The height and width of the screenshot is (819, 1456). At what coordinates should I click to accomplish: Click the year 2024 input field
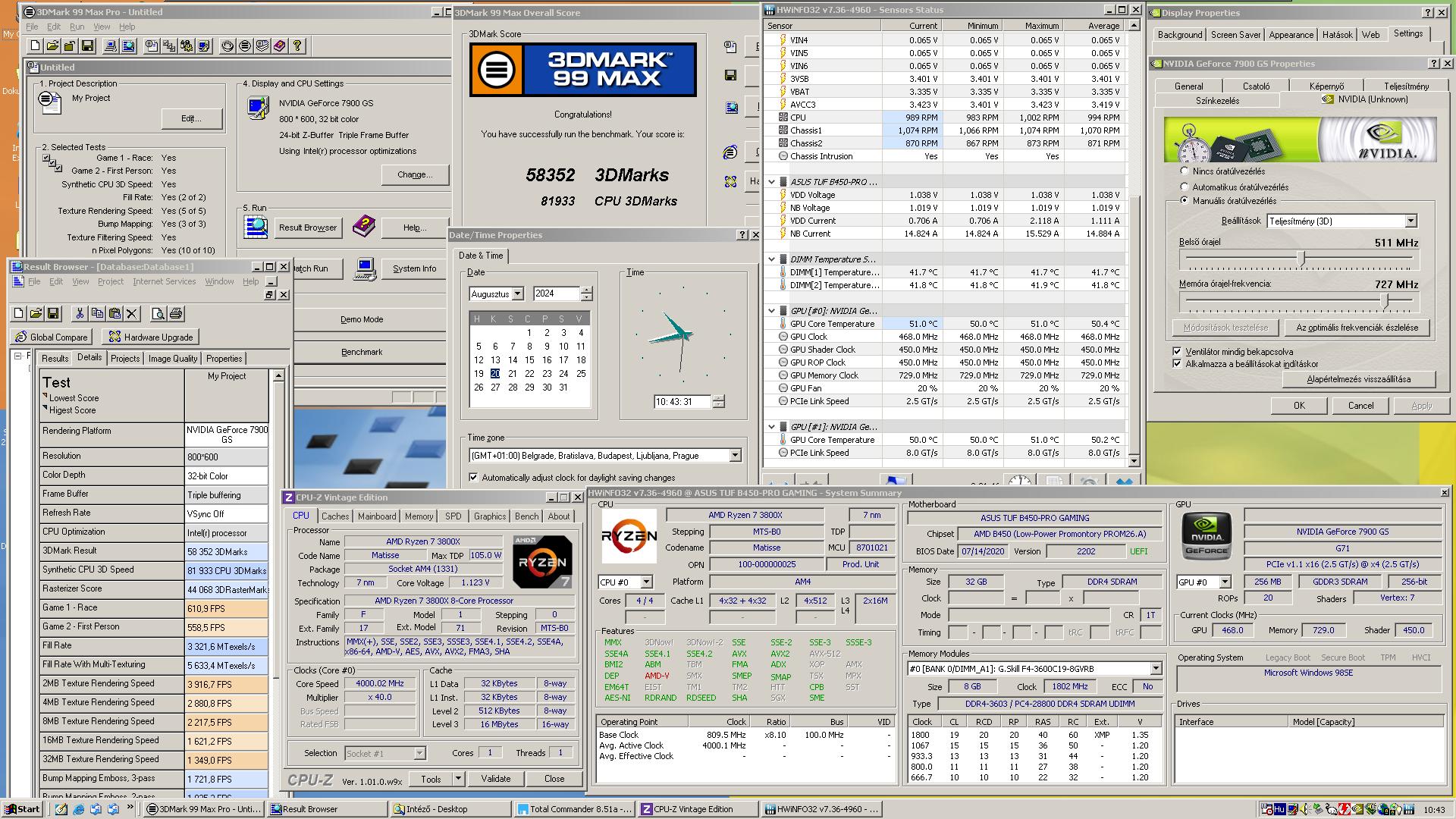[x=555, y=293]
